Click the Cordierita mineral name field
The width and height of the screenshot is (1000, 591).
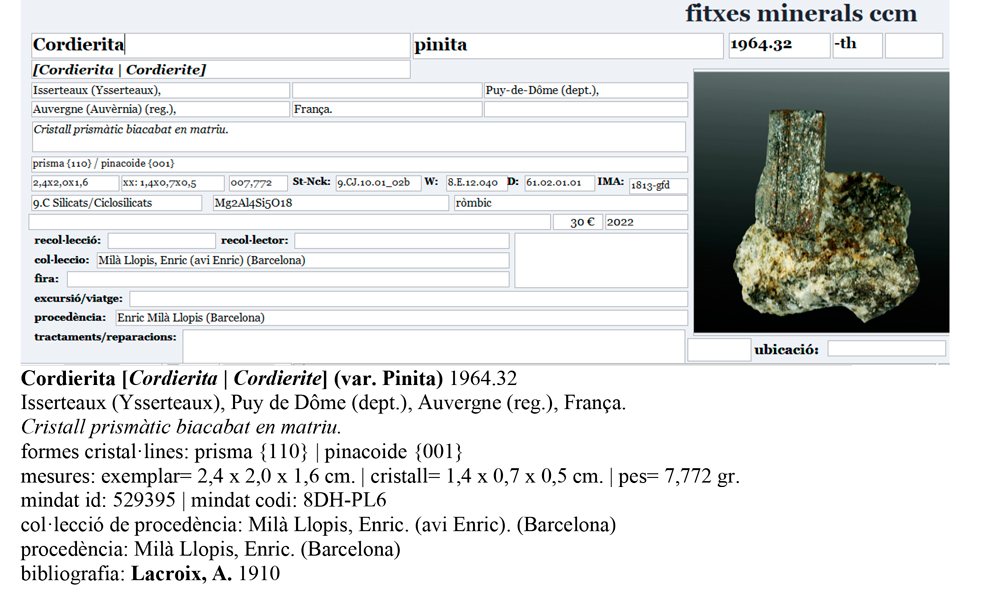pos(220,45)
